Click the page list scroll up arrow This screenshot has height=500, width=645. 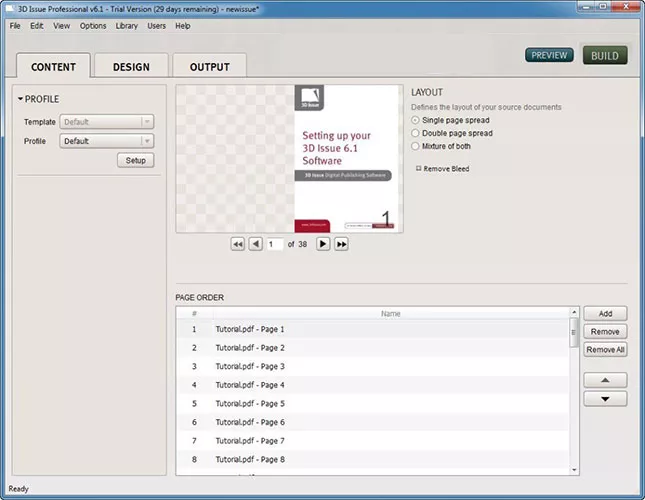tap(574, 312)
